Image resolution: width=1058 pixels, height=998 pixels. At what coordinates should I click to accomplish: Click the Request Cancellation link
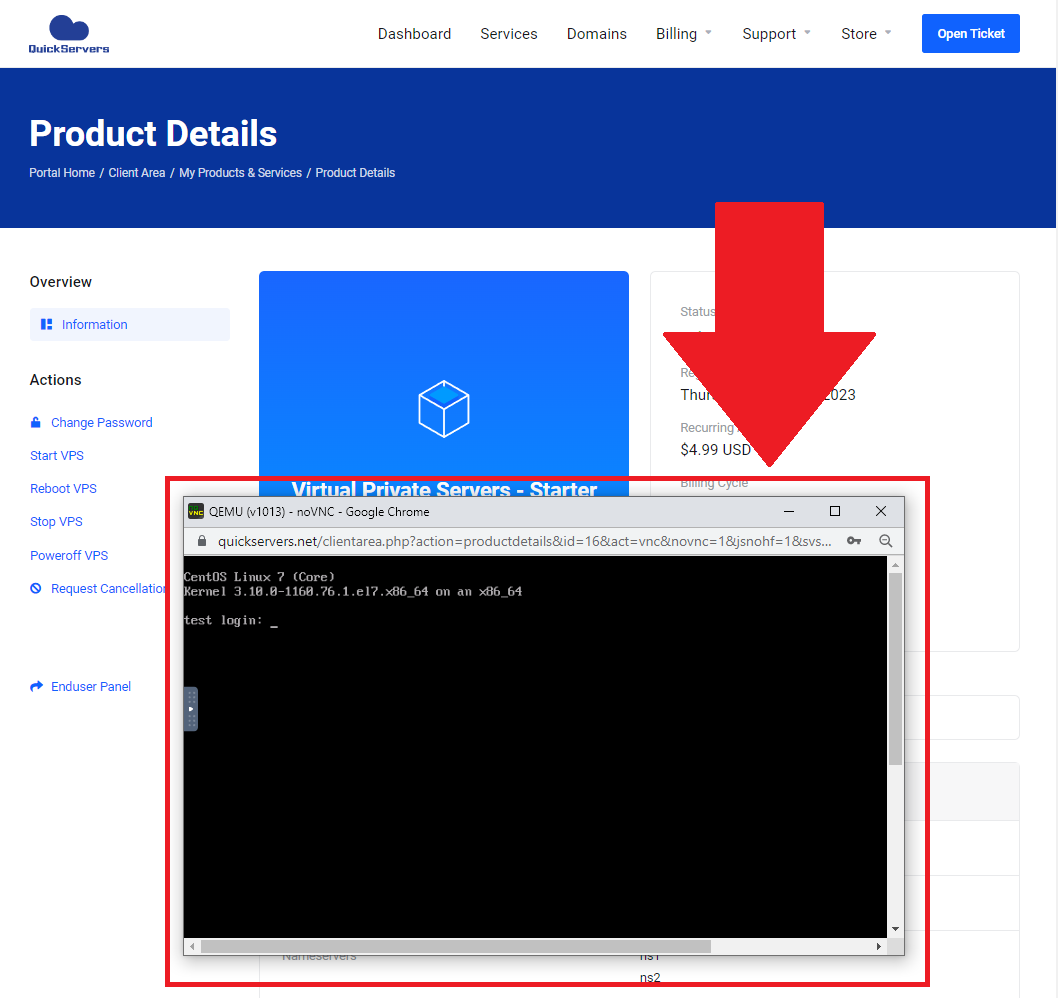[x=99, y=588]
